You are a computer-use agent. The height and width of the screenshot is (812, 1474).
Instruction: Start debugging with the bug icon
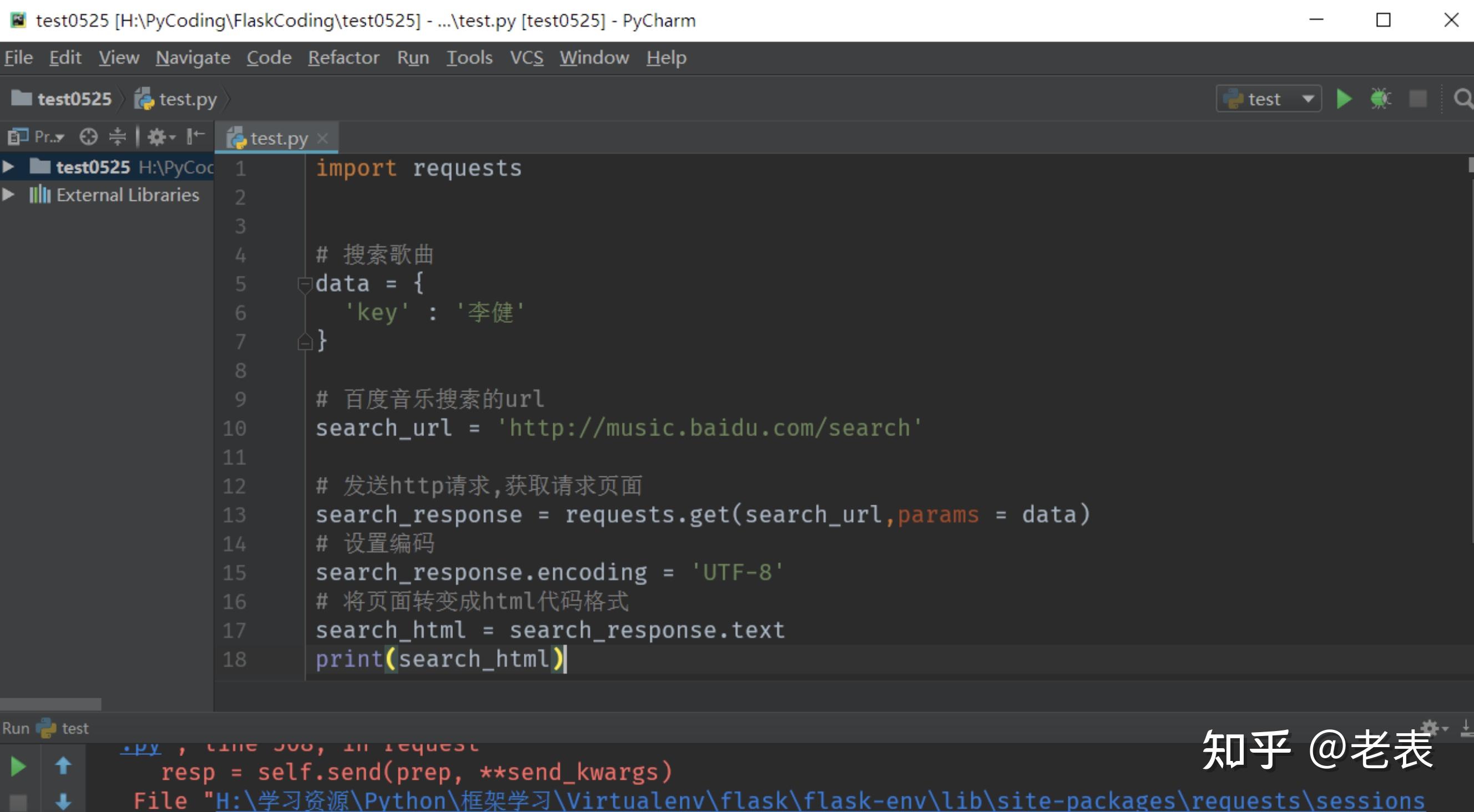tap(1381, 99)
